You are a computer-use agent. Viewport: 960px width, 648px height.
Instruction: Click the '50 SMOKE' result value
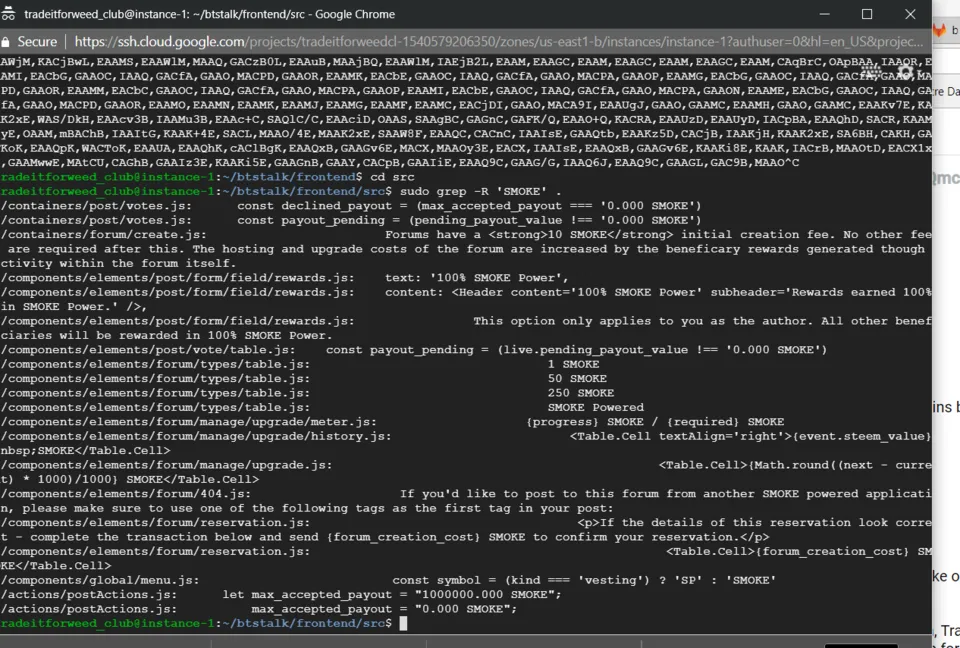577,379
